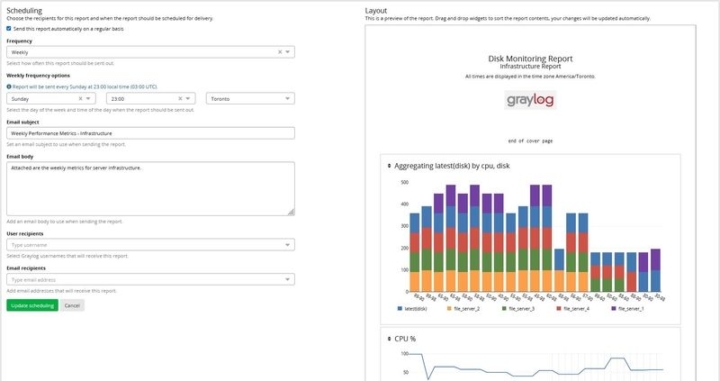Toggle latest(disk) series in chart legend
This screenshot has height=381, width=720.
(x=412, y=309)
